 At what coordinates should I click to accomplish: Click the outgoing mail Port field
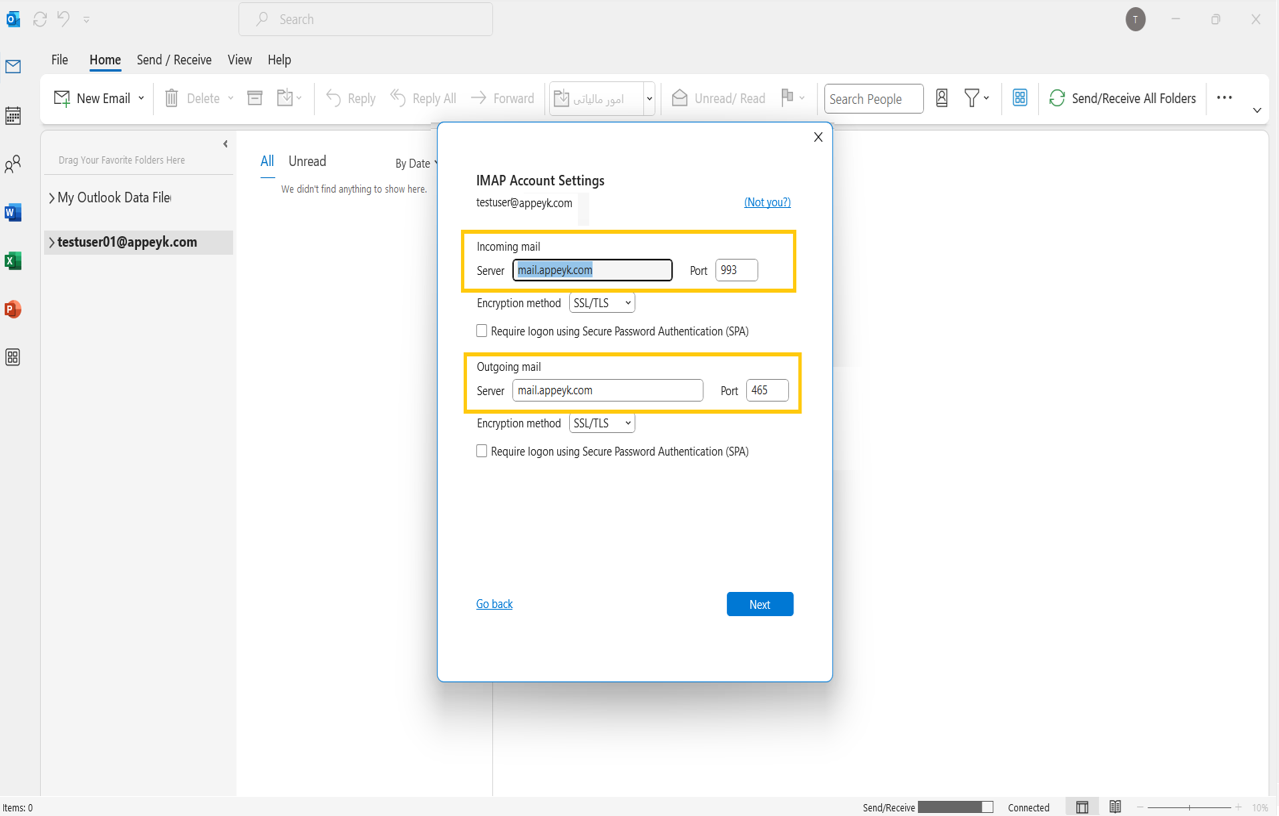(767, 390)
